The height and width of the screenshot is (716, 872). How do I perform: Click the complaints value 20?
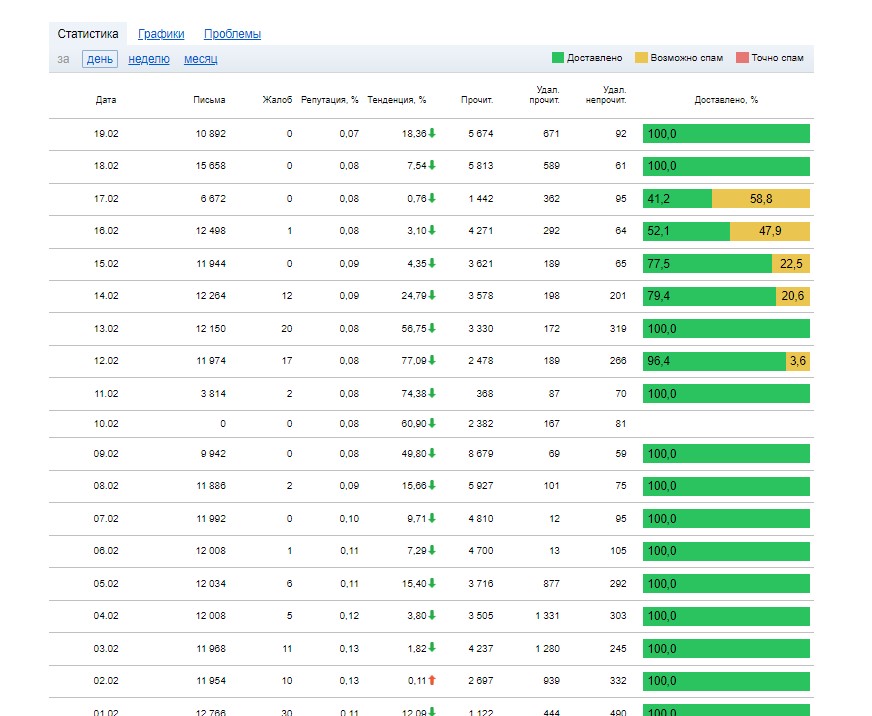point(286,329)
